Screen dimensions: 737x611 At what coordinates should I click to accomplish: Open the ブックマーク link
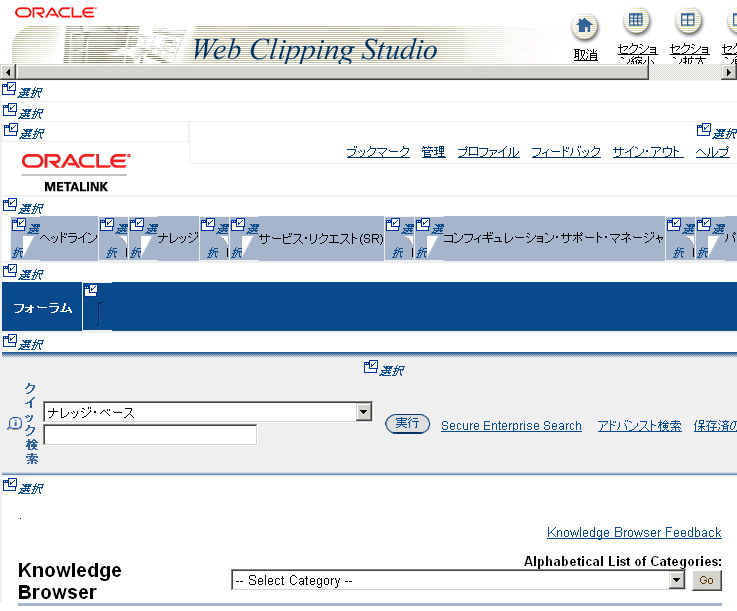[378, 152]
